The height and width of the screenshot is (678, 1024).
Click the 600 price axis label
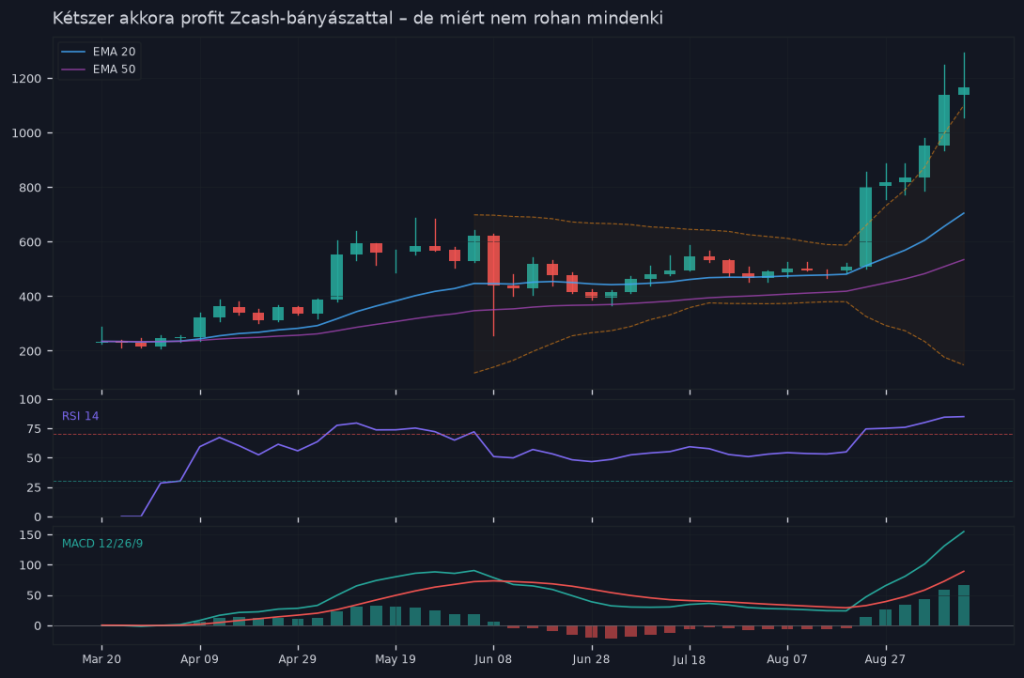pos(30,242)
